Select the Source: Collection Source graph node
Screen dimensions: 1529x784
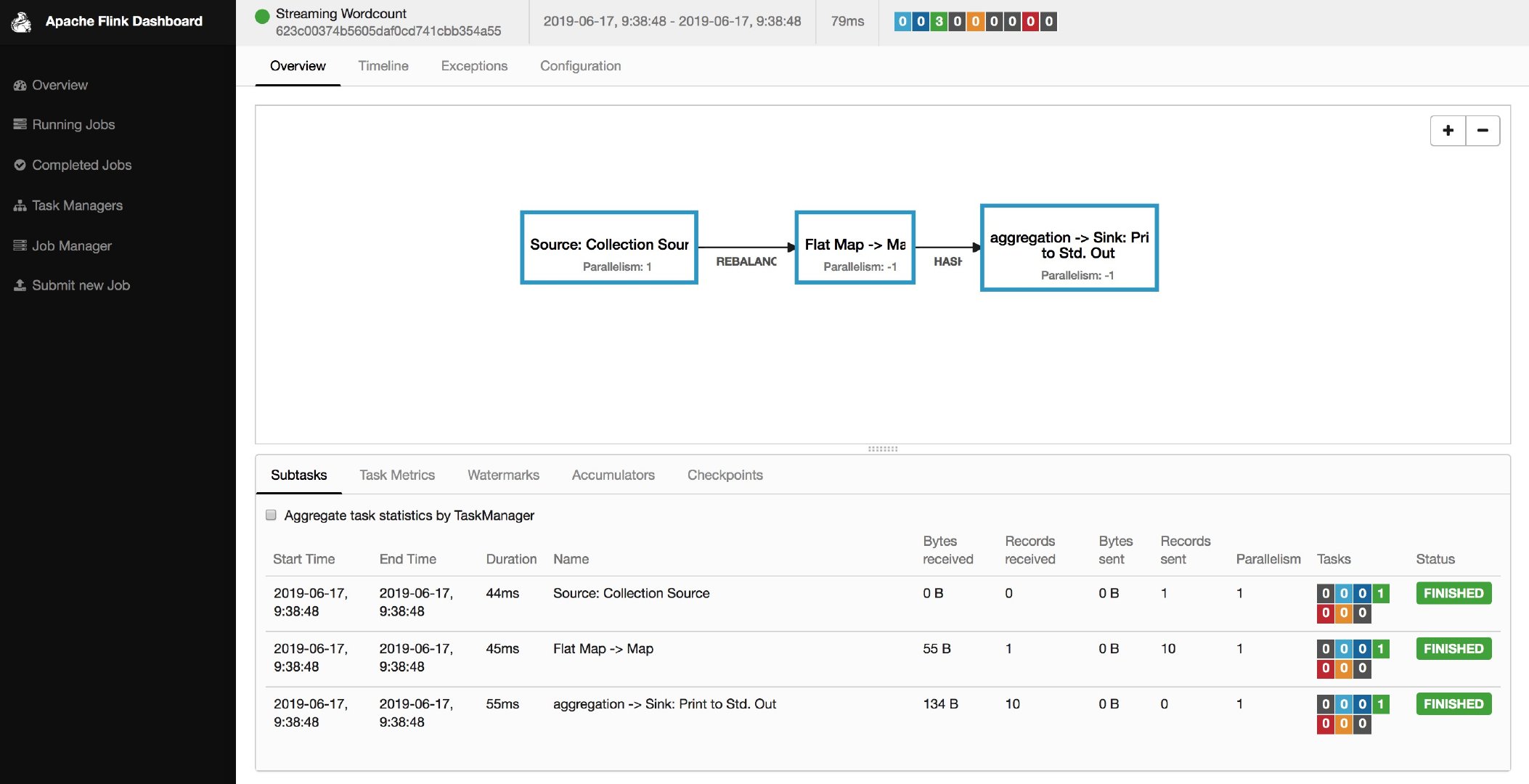point(608,247)
